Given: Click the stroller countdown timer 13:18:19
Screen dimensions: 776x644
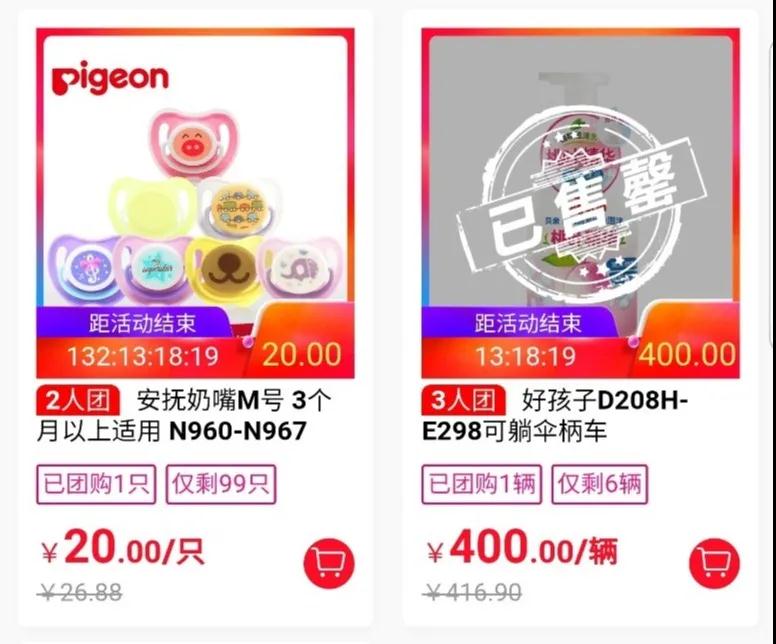Looking at the screenshot, I should pos(526,356).
